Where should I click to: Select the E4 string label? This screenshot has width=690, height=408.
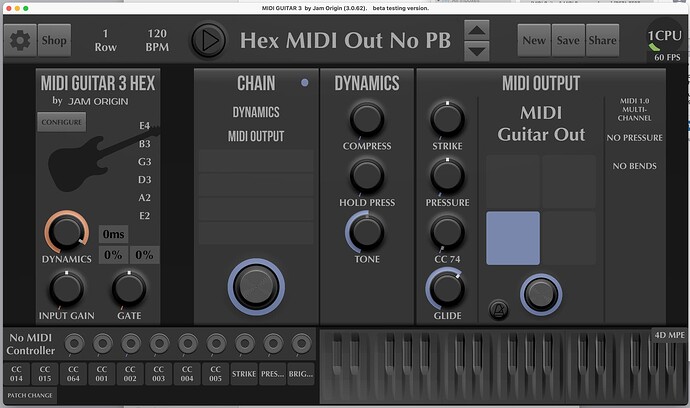click(144, 126)
